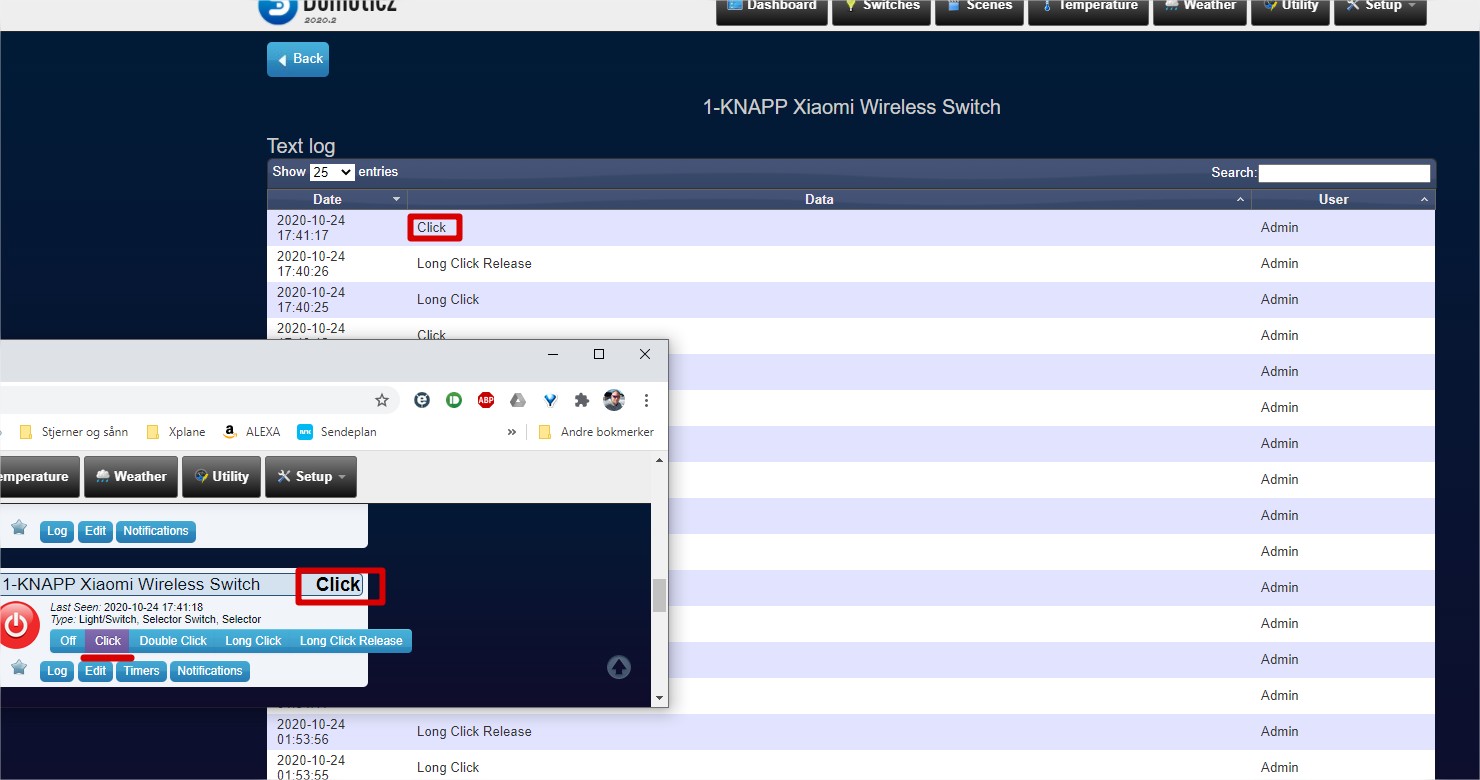Toggle favorite star on 1-KNAPP switch card
Screen dimensions: 1480x780
tap(18, 667)
